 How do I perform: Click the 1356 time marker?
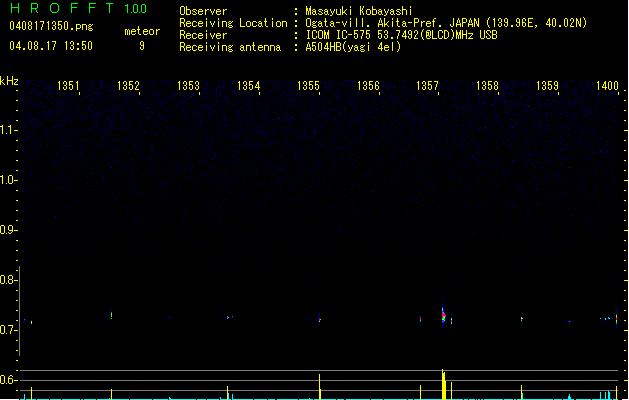pyautogui.click(x=368, y=85)
